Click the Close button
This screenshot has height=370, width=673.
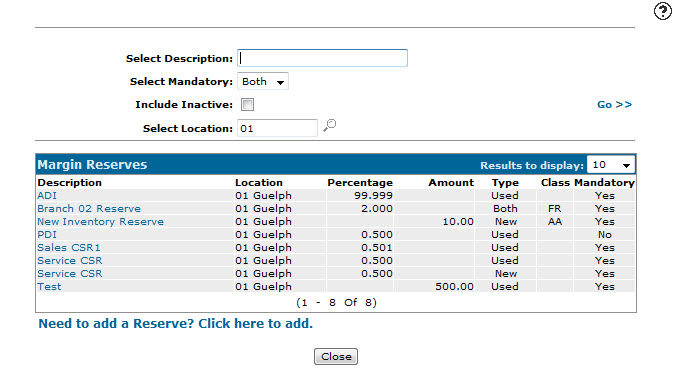[x=336, y=357]
